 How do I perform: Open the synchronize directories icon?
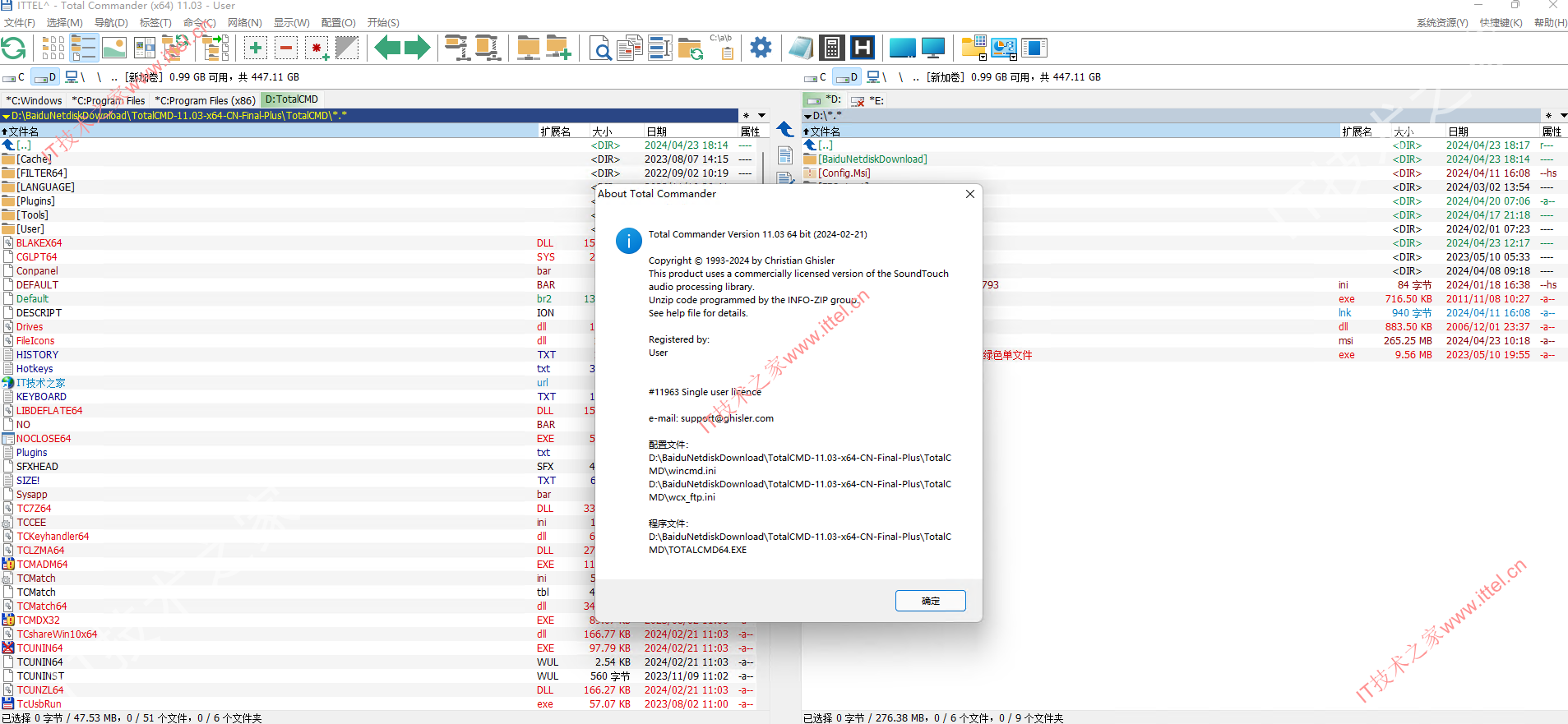[x=691, y=48]
